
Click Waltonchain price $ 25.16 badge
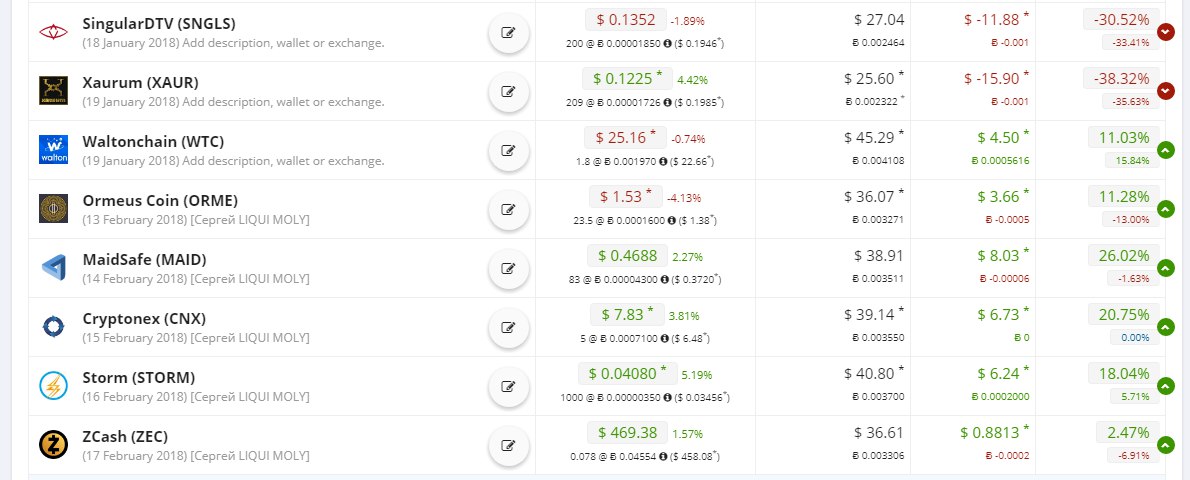625,137
